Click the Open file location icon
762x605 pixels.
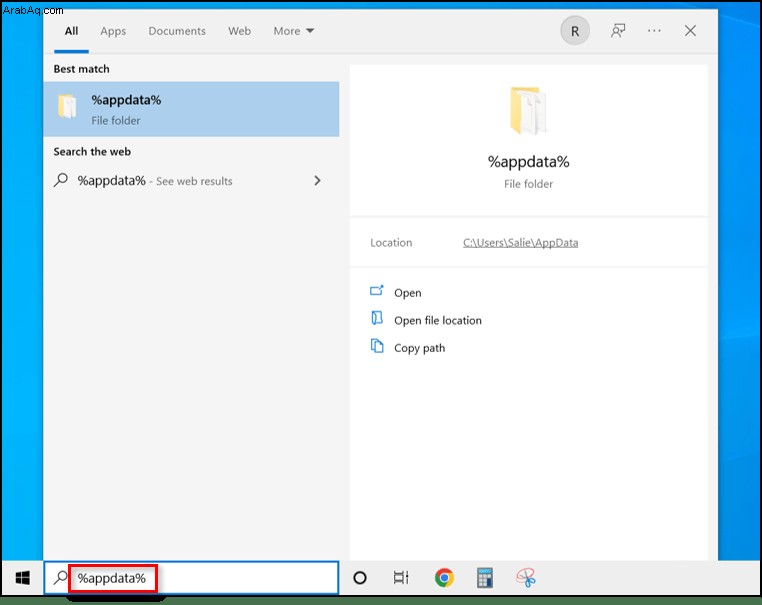(x=377, y=318)
